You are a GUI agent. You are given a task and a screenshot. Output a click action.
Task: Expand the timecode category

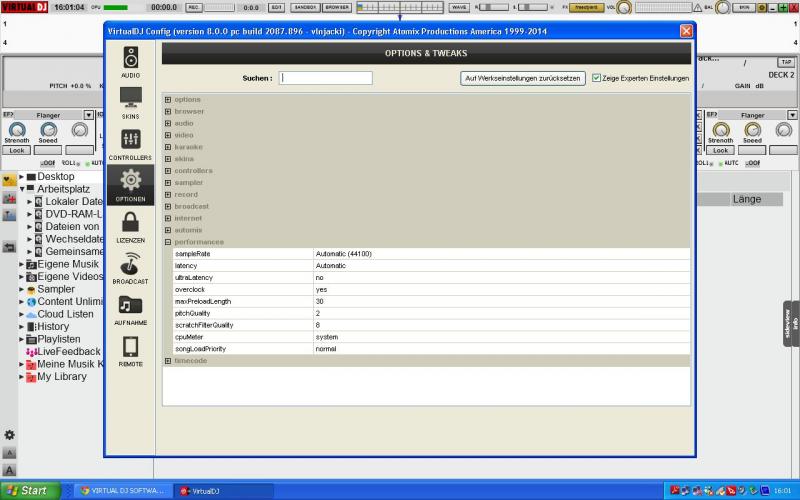(168, 361)
